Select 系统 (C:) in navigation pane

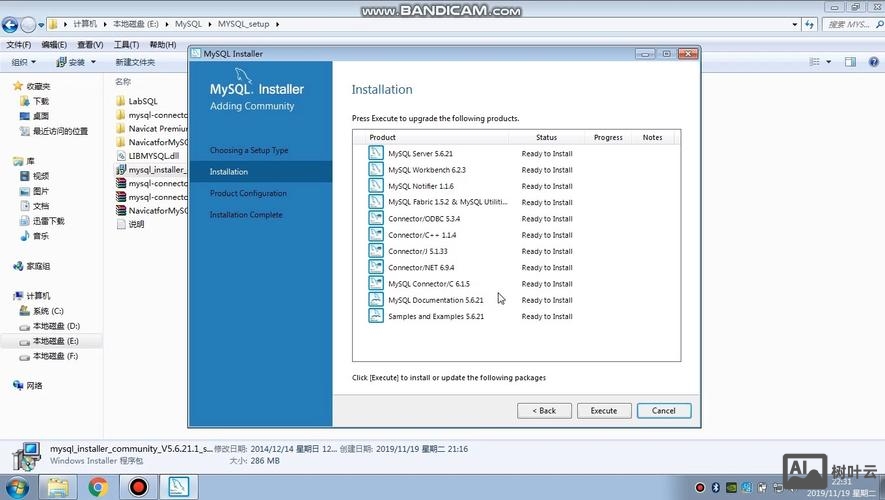click(x=48, y=311)
